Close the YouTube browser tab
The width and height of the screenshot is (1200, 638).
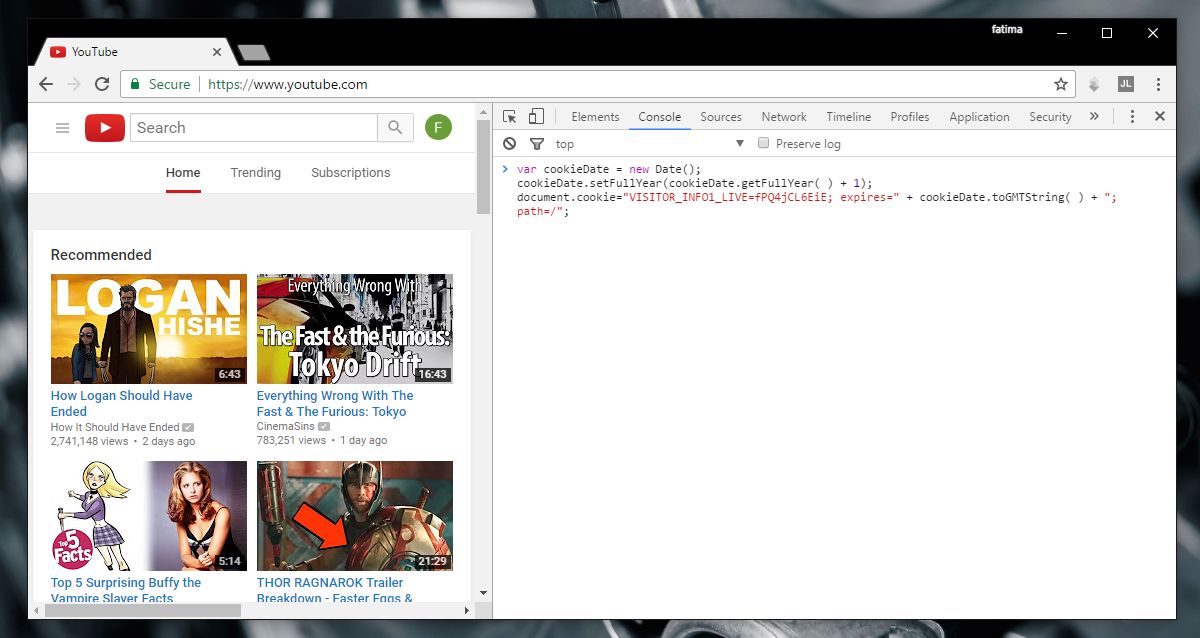[x=217, y=52]
